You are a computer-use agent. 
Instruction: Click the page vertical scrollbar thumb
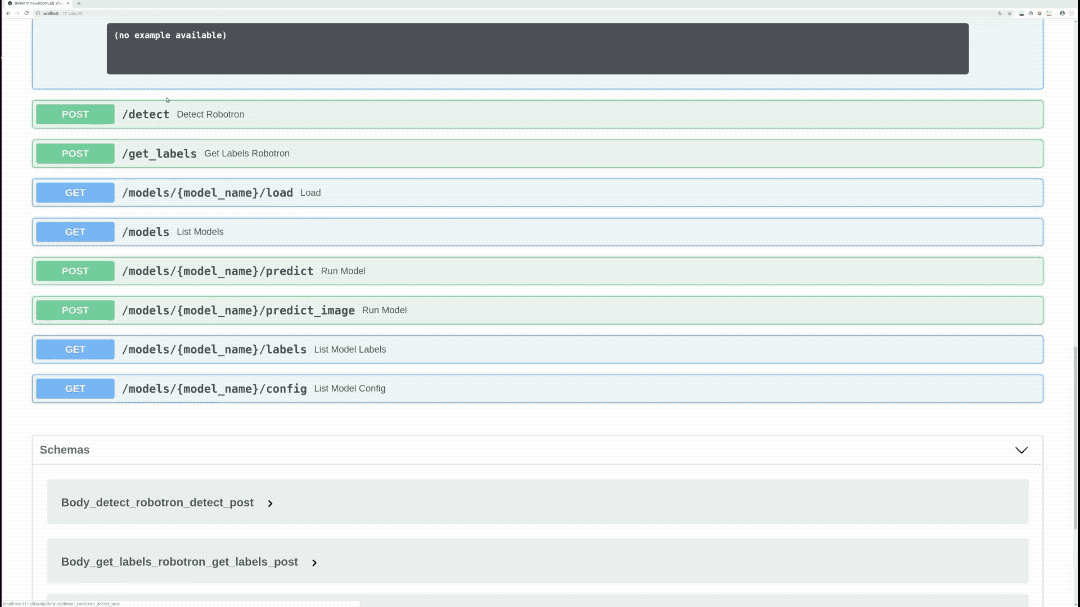[1075, 438]
